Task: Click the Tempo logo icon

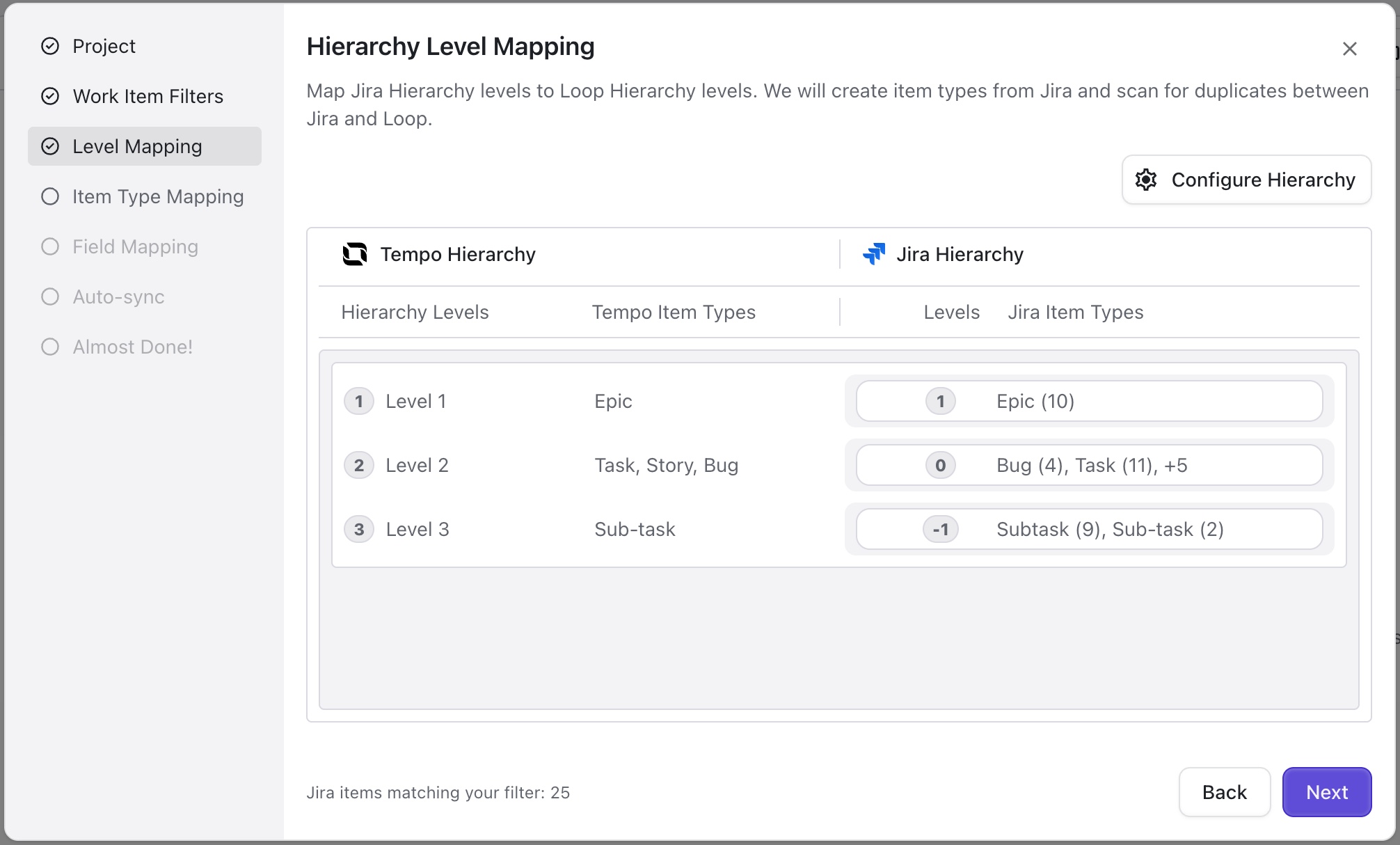Action: (355, 254)
